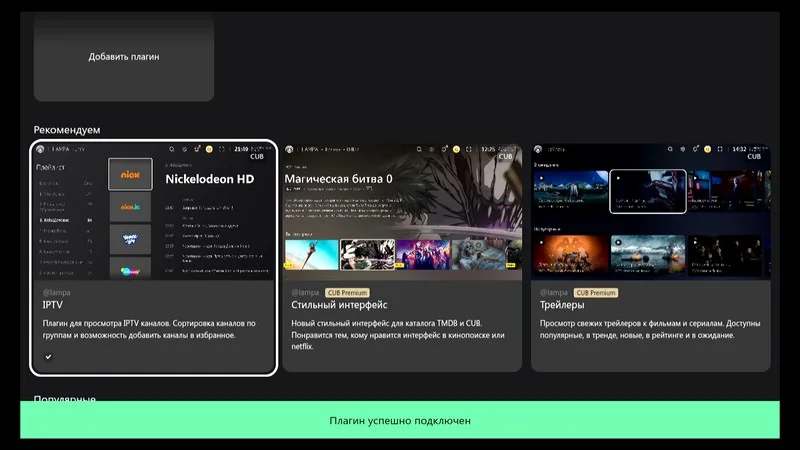
Task: Click the description "Плагин для просмотра IPTV каналов"
Action: point(149,329)
